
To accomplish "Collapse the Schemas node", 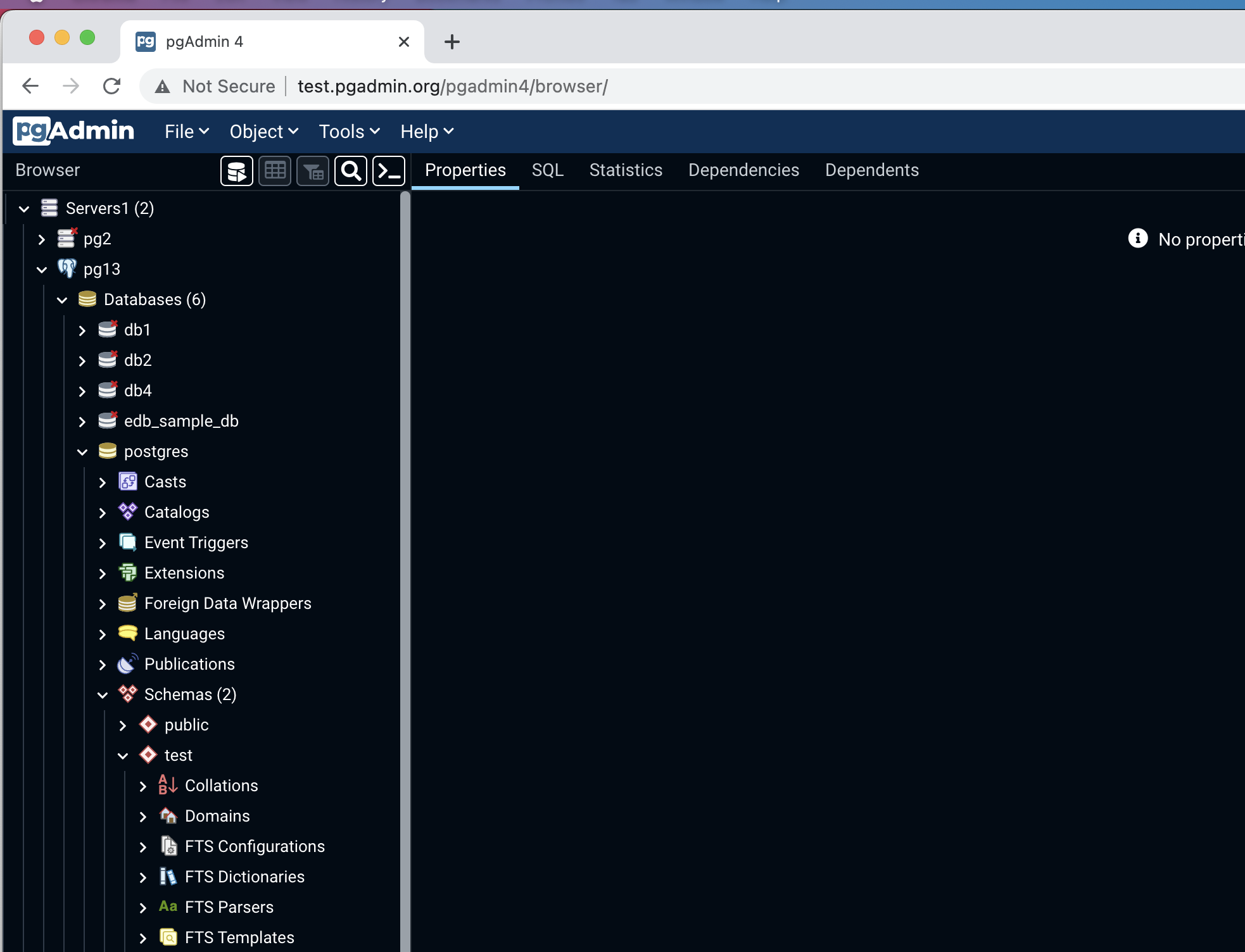I will tap(103, 694).
